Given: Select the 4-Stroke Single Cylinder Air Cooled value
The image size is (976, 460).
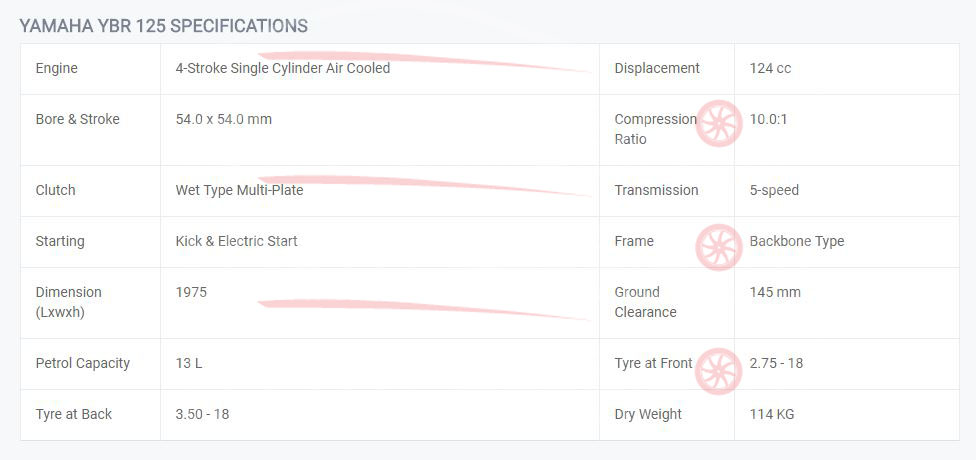Looking at the screenshot, I should tap(283, 68).
